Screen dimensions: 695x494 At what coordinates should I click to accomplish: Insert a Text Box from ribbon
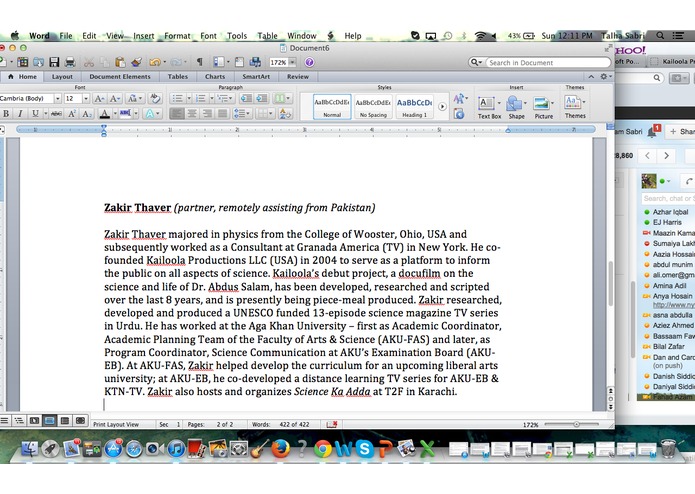(x=489, y=108)
